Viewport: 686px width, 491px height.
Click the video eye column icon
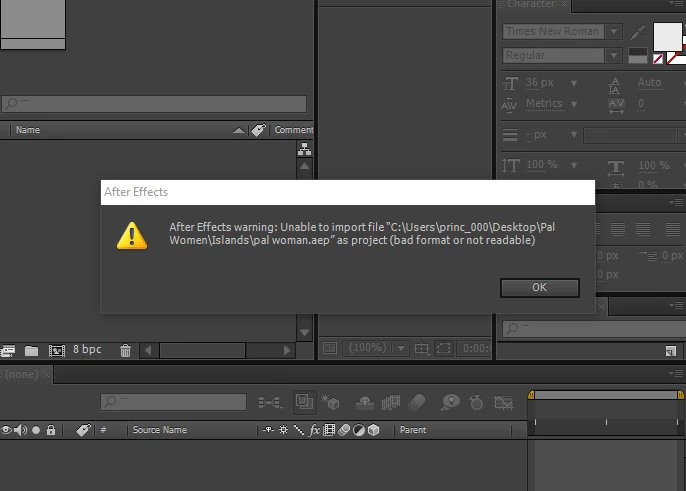[6, 430]
